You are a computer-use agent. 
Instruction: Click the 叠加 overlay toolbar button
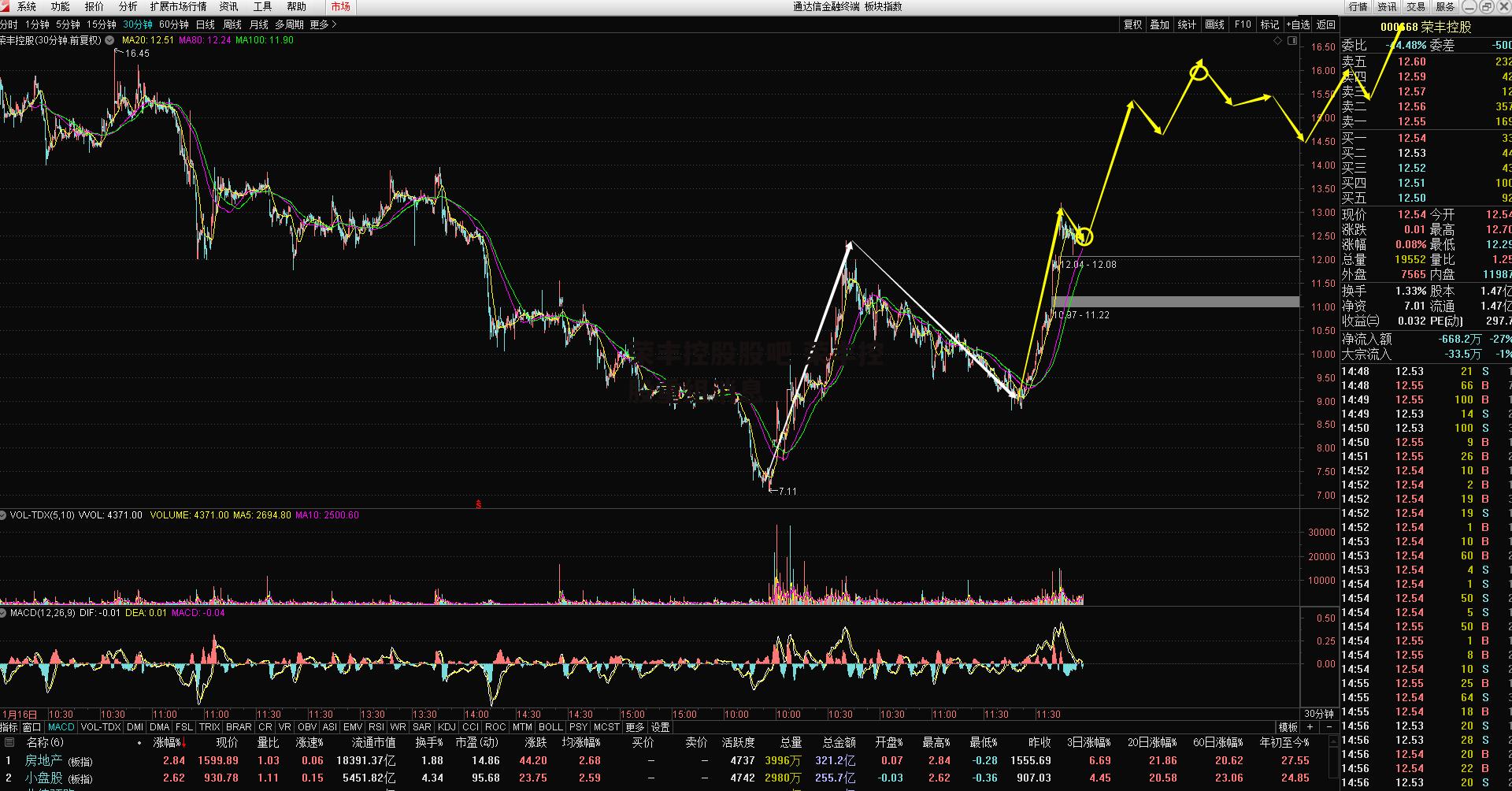1159,24
